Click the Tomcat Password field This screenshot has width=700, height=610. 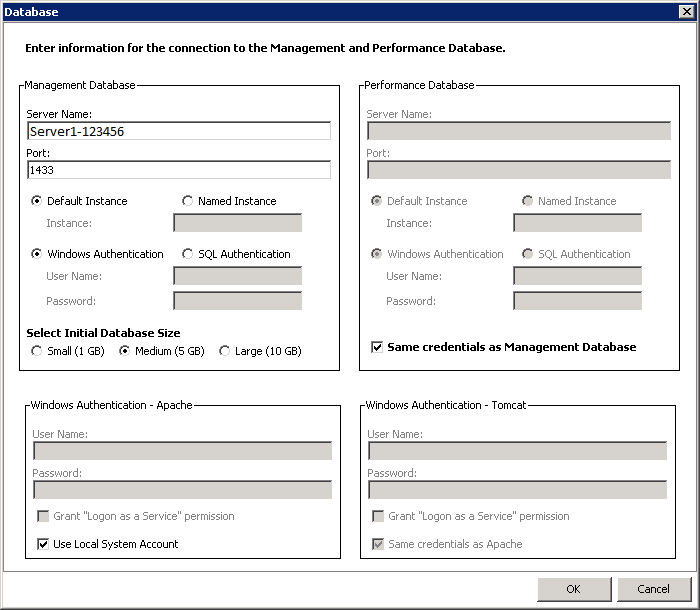tap(517, 490)
